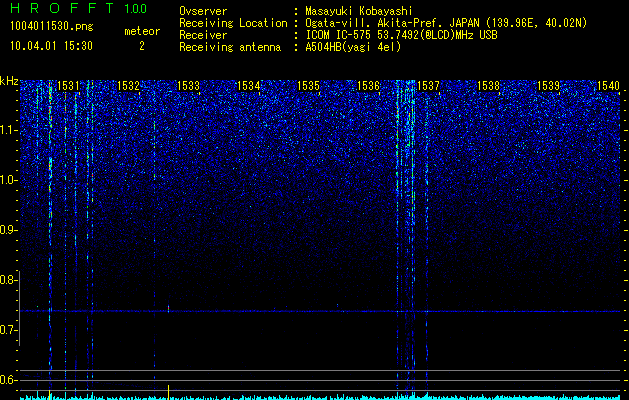The width and height of the screenshot is (629, 400).
Task: Select the observer name Masayuki Kobayashi
Action: tap(359, 11)
